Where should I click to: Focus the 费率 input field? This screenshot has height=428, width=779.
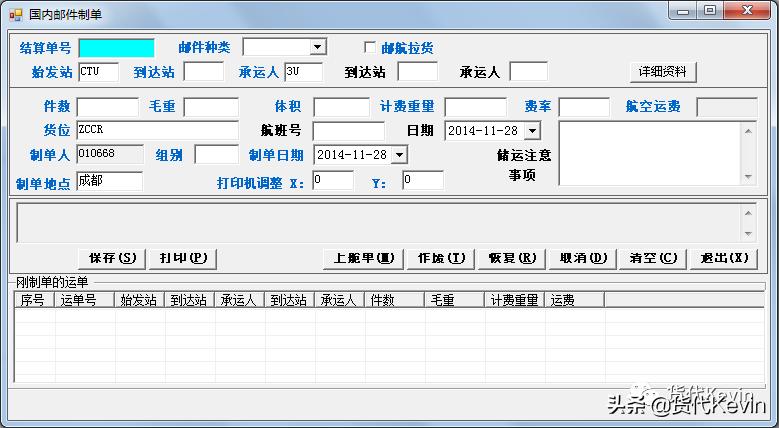pyautogui.click(x=584, y=107)
